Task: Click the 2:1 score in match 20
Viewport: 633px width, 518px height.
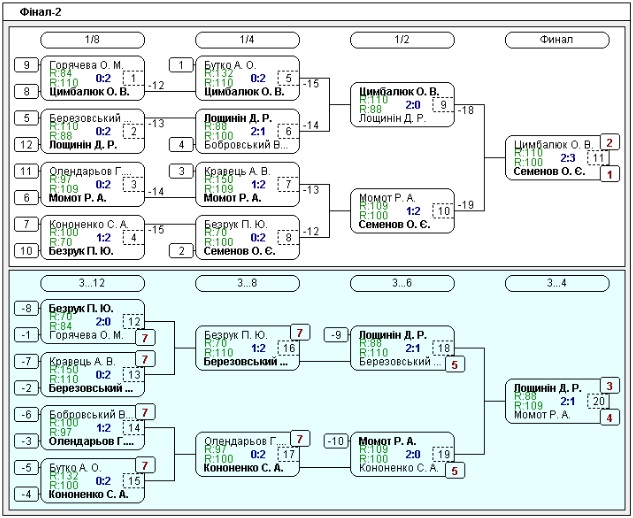Action: [x=568, y=401]
